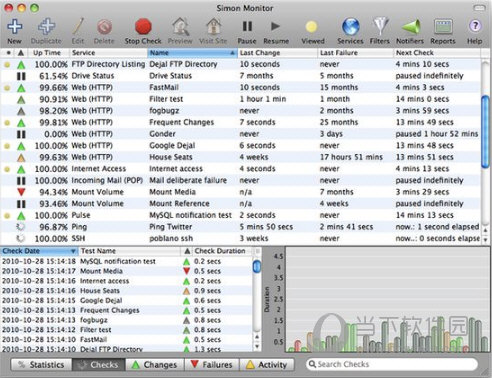
Task: Switch to the Statistics tab
Action: tap(41, 365)
